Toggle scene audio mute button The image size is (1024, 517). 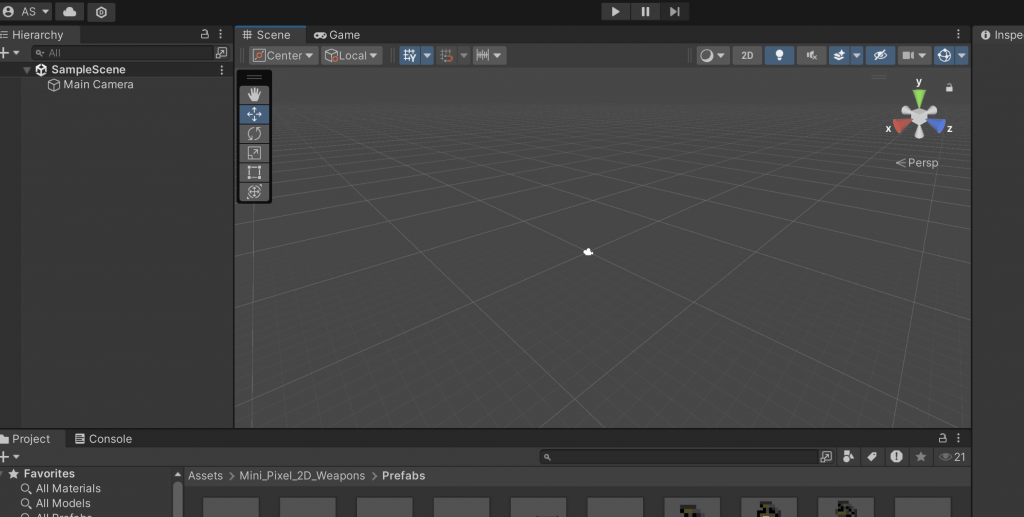click(x=811, y=55)
